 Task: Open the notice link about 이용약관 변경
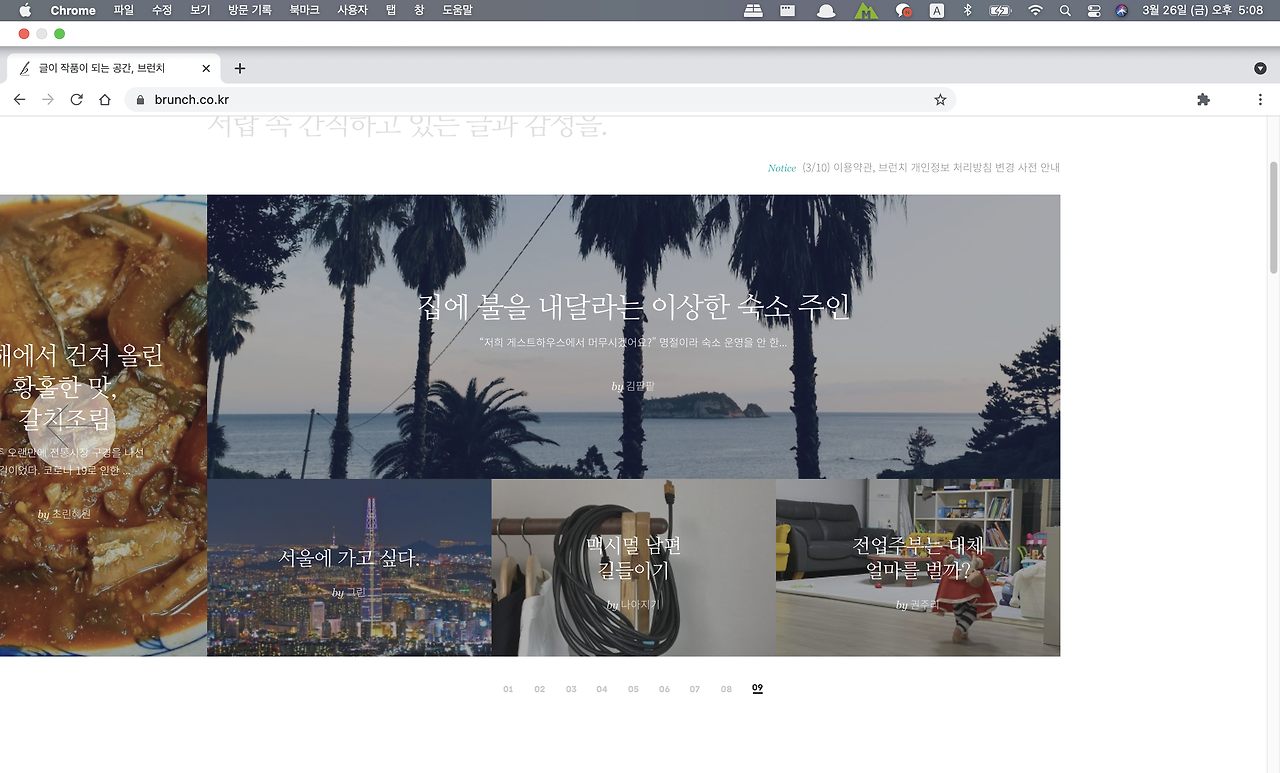(931, 168)
